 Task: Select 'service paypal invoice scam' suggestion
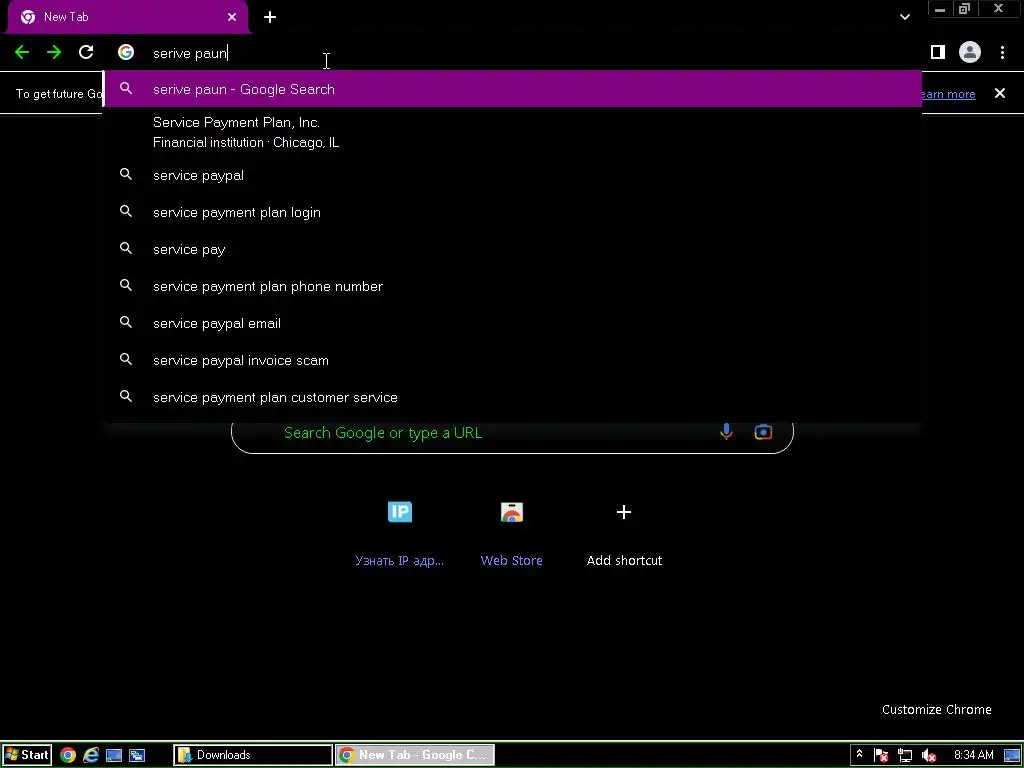(x=513, y=360)
